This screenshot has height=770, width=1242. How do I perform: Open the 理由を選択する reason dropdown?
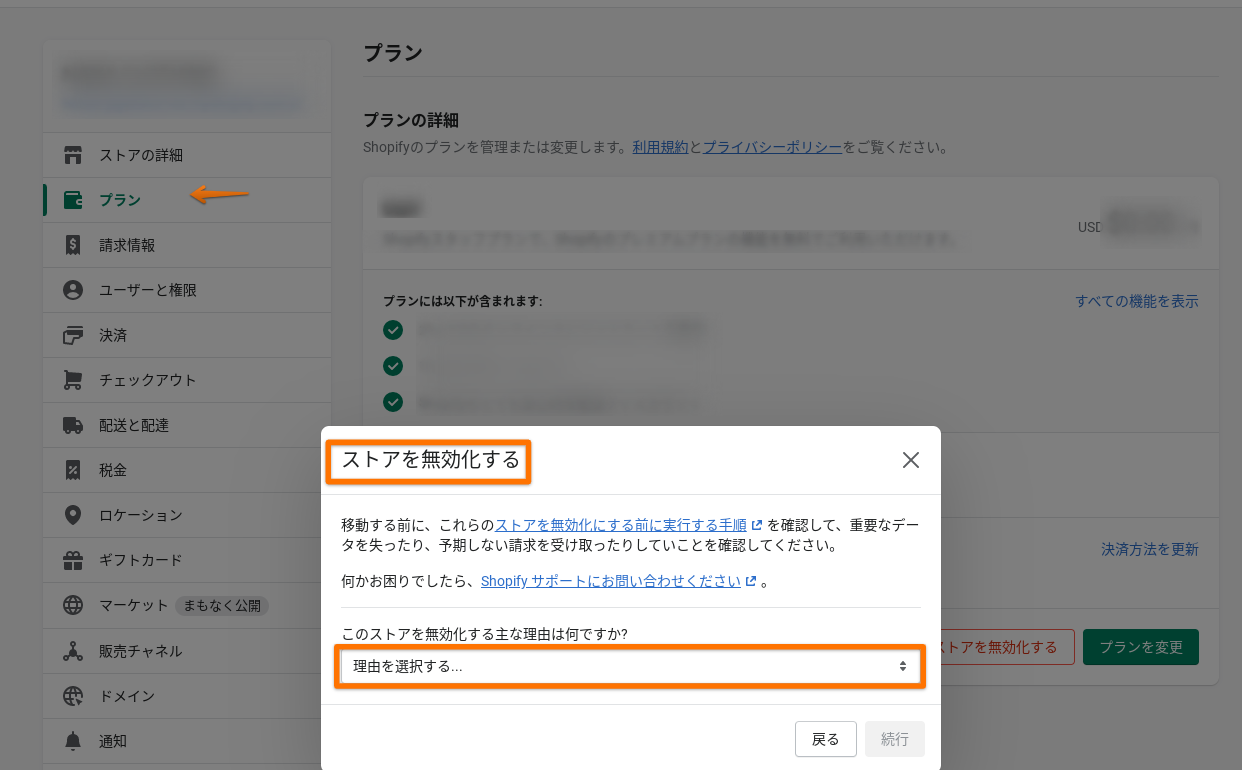(630, 666)
